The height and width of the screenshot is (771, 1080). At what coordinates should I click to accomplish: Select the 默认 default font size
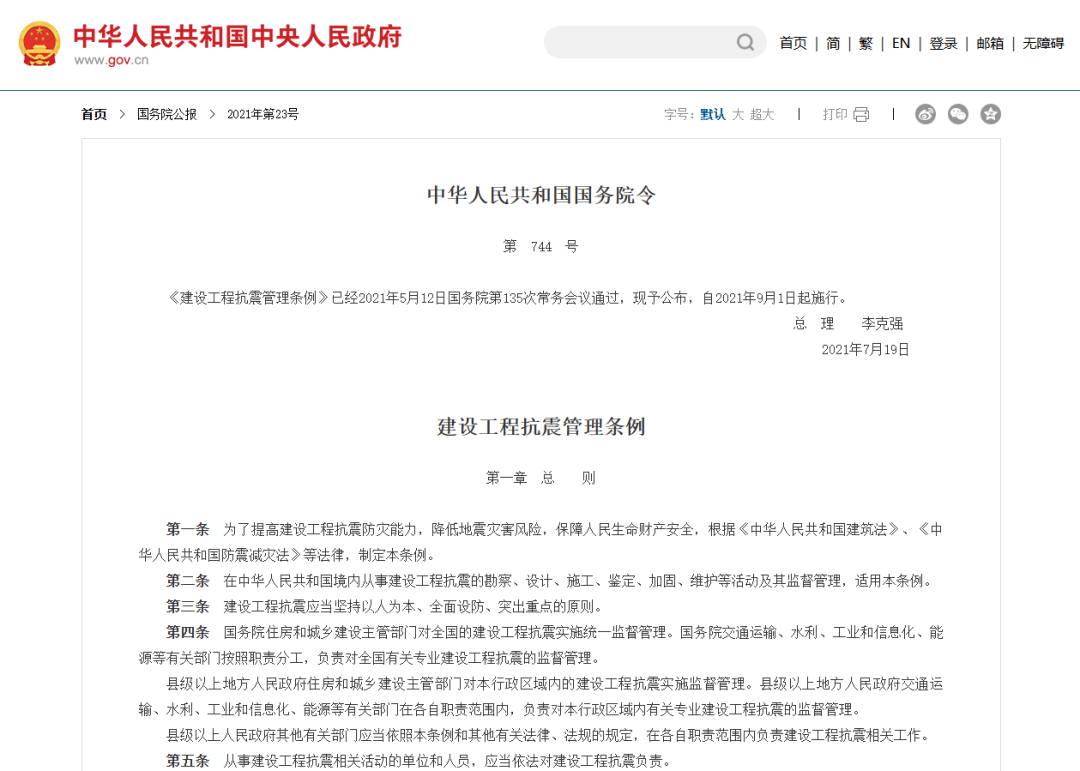712,114
